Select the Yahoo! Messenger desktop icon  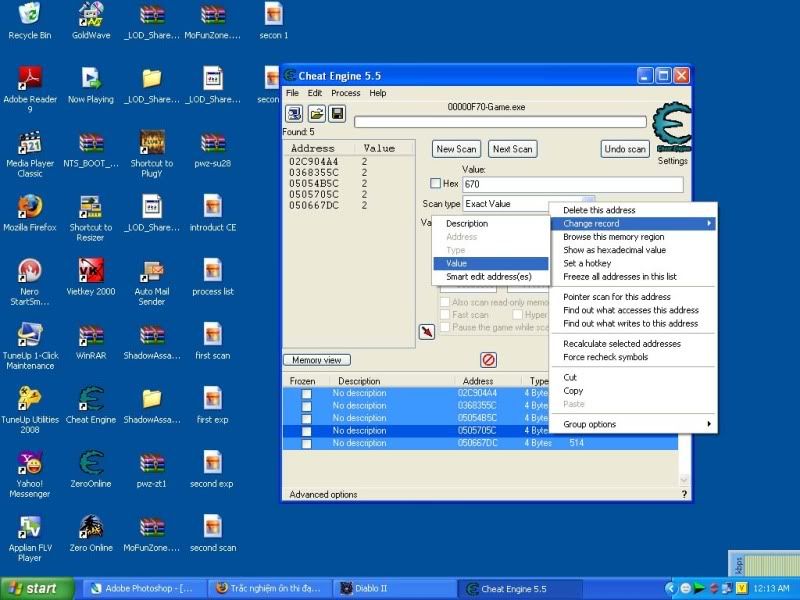30,474
